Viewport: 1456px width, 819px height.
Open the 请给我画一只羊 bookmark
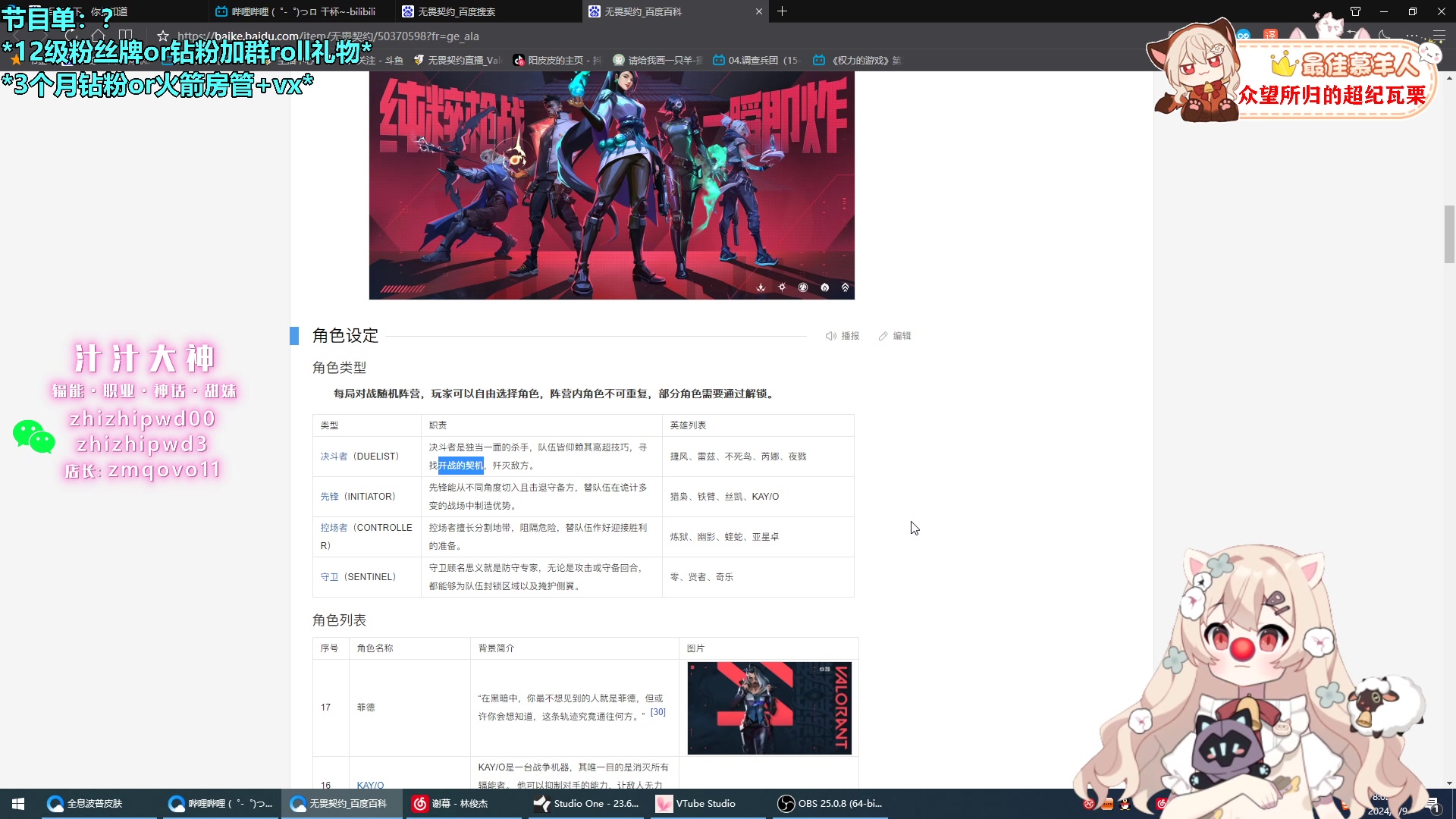pyautogui.click(x=658, y=60)
